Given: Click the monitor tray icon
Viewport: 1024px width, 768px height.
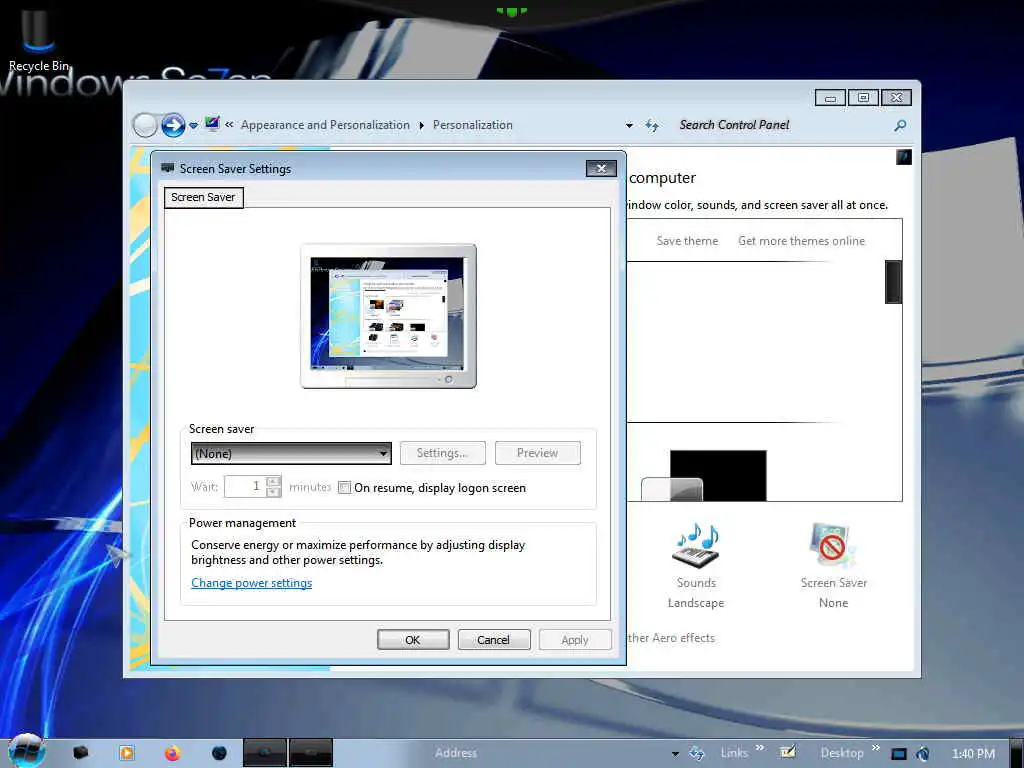Looking at the screenshot, I should pyautogui.click(x=899, y=754).
